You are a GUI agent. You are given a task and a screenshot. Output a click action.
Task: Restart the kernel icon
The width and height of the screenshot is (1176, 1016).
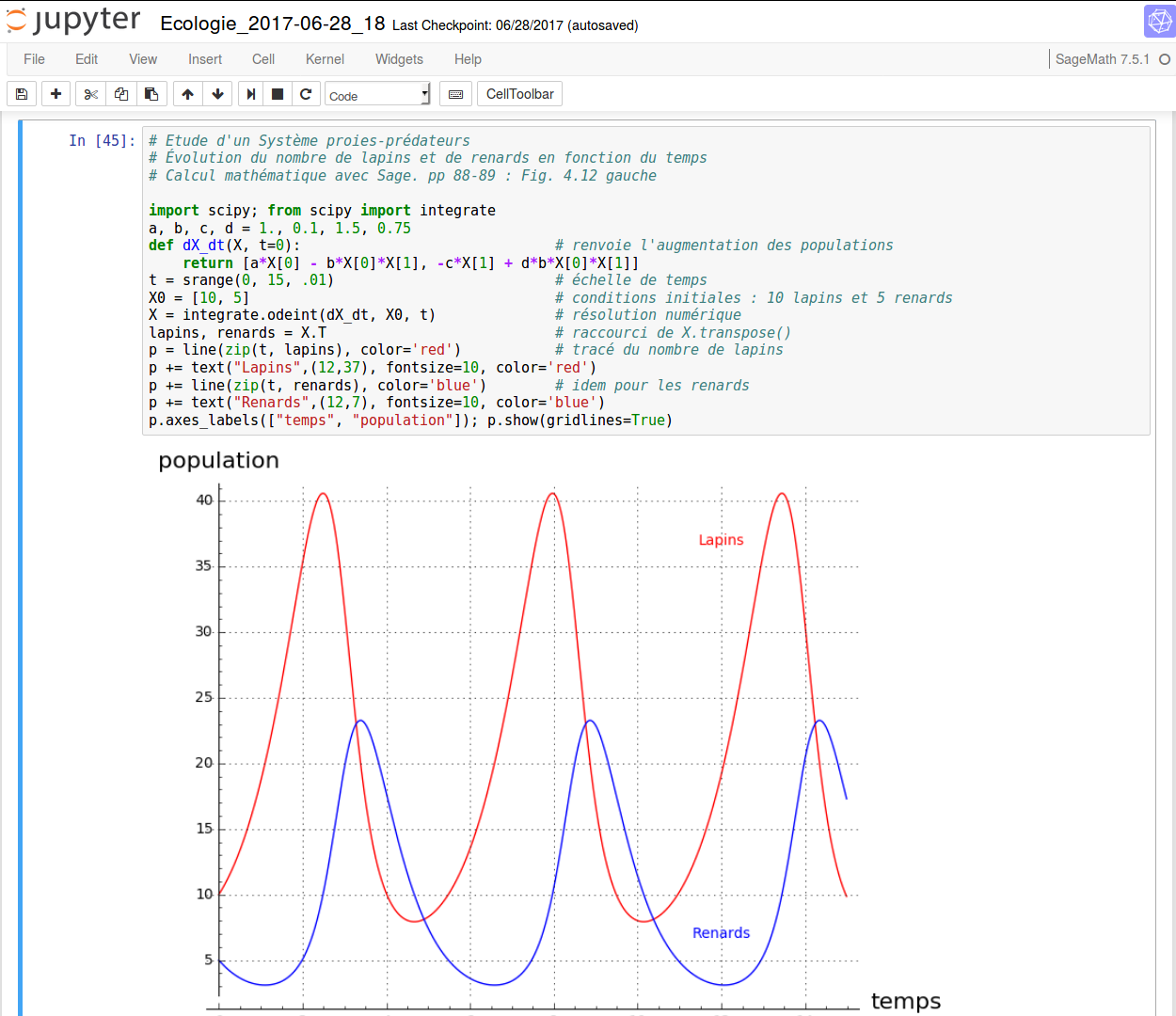click(x=306, y=94)
